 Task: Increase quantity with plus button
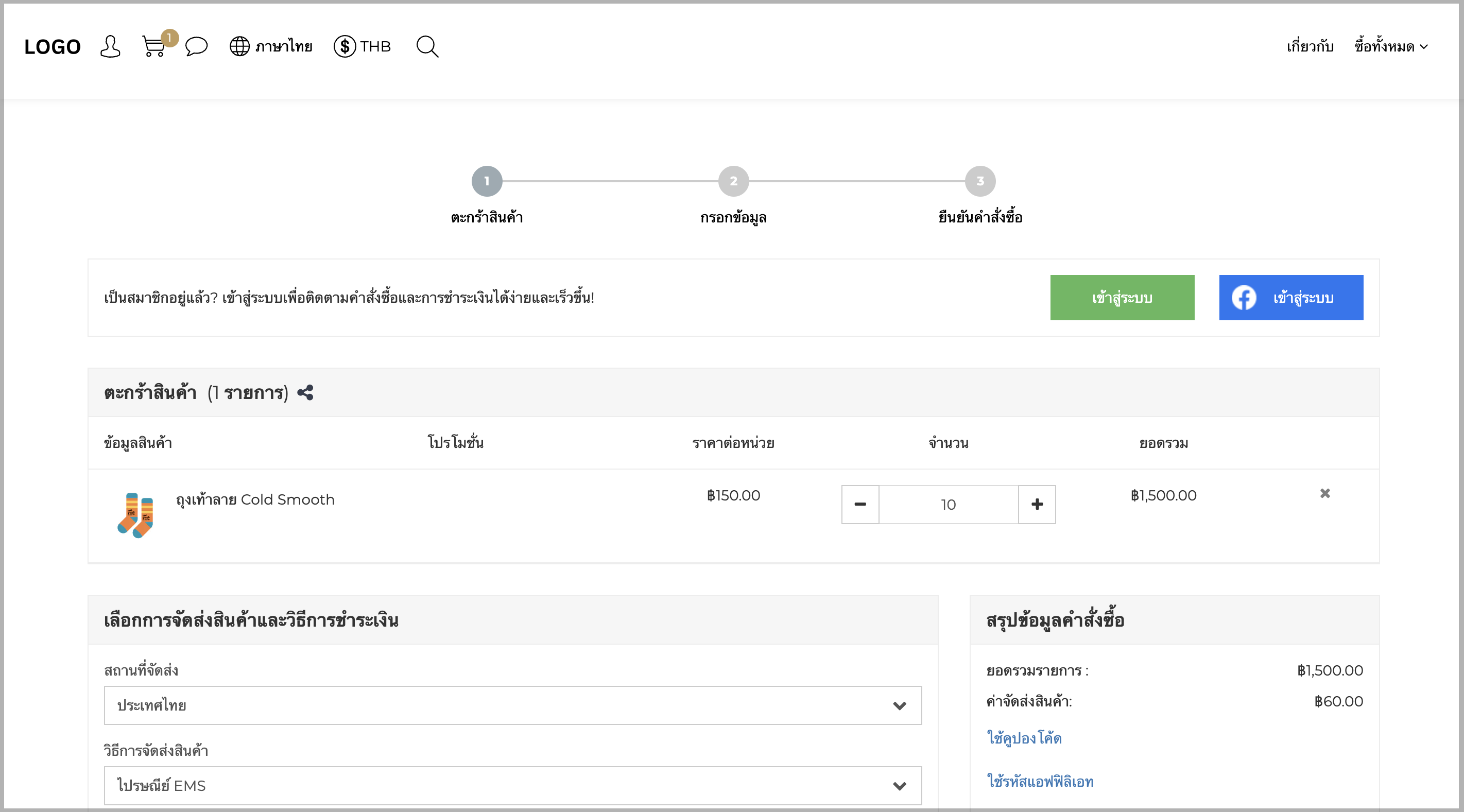click(1037, 505)
